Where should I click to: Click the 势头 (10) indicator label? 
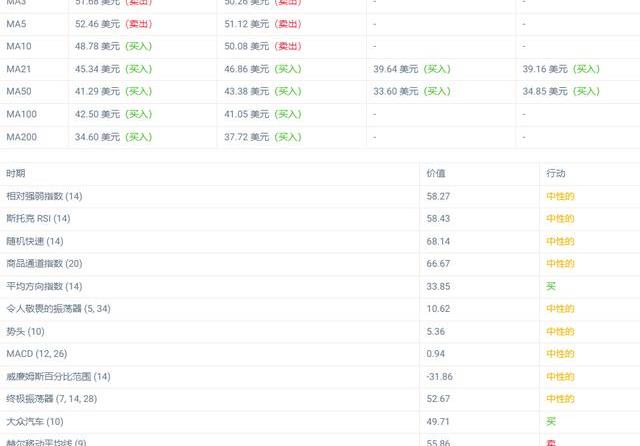25,331
